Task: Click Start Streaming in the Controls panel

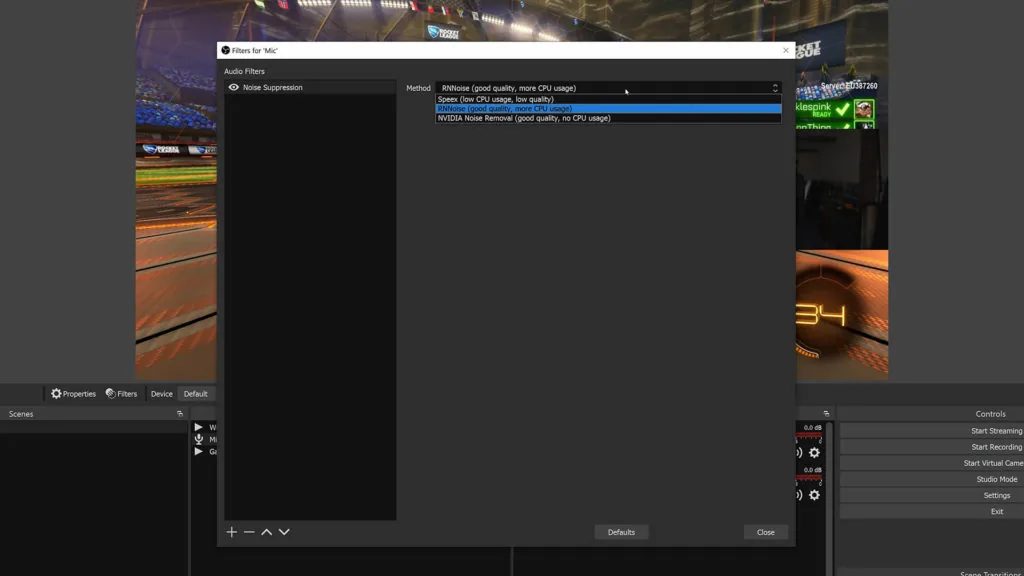Action: click(993, 430)
